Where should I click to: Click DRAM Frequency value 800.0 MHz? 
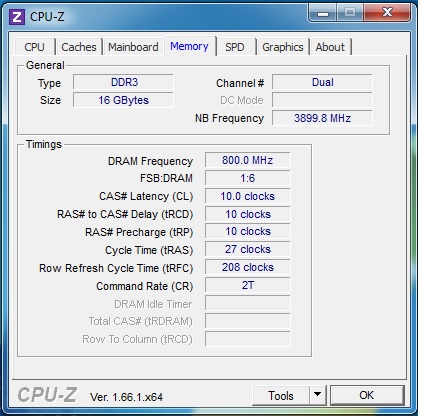point(248,160)
